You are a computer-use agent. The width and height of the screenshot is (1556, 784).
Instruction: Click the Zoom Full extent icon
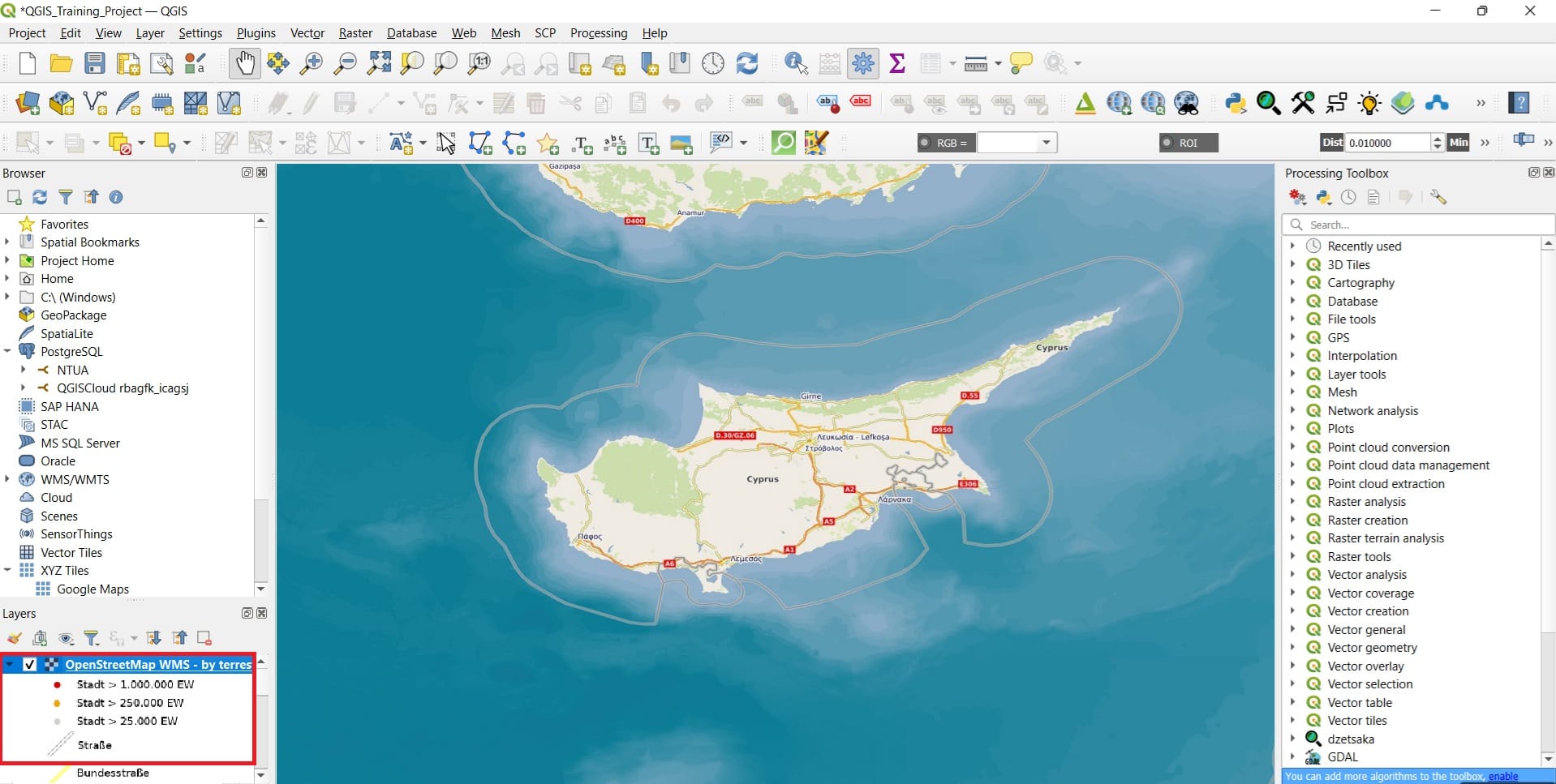(379, 63)
